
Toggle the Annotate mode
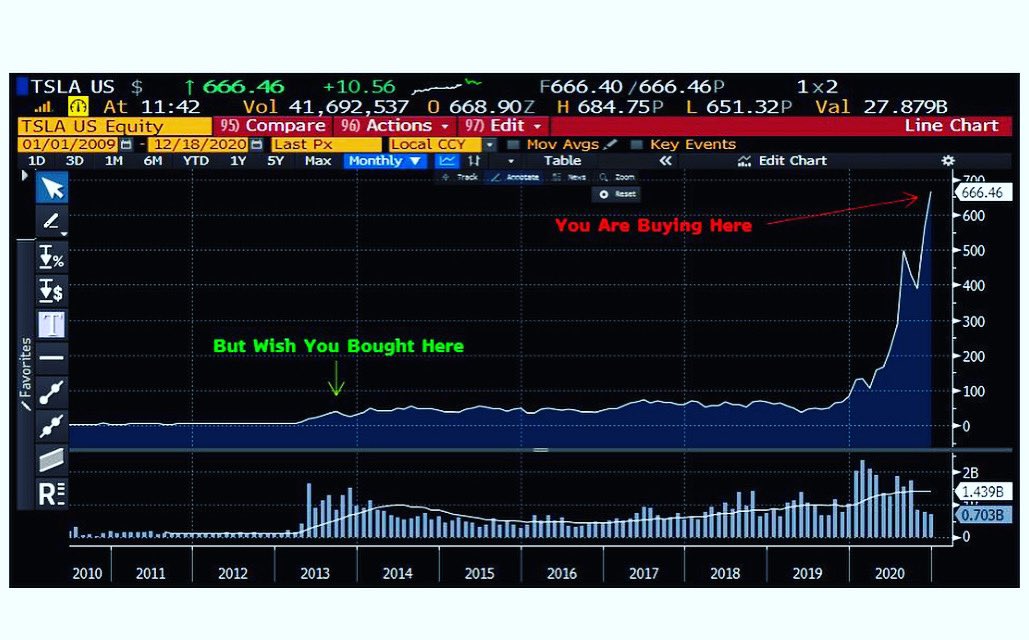click(515, 177)
